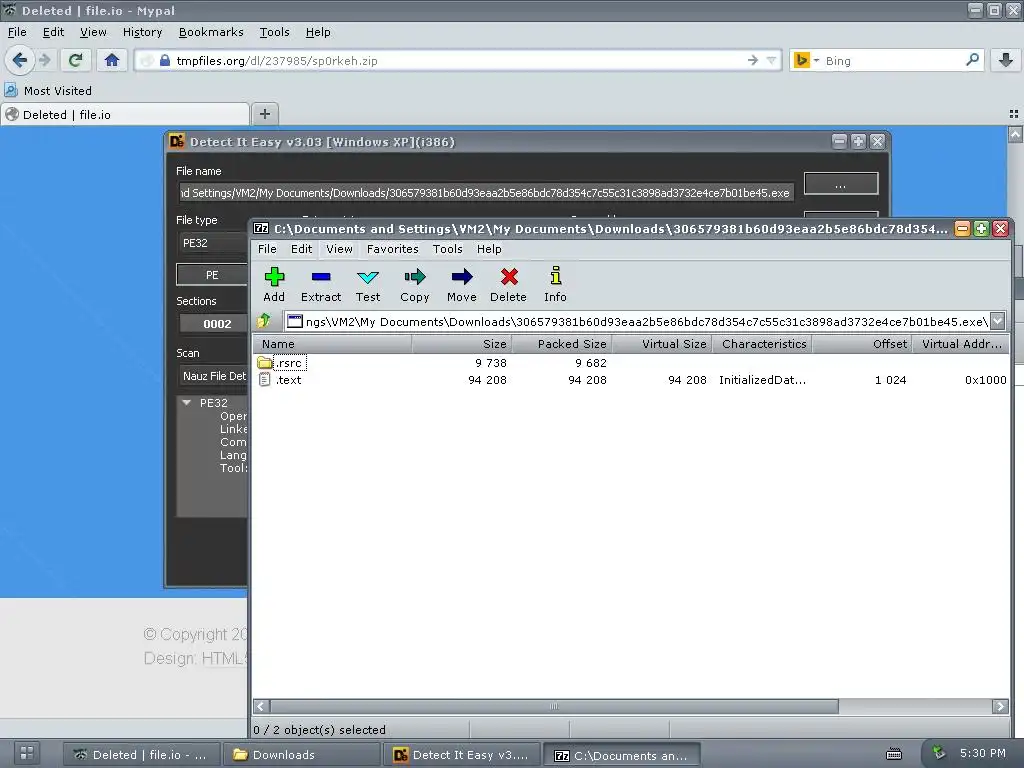This screenshot has height=768, width=1024.
Task: Sort by the Offset column header
Action: point(862,344)
